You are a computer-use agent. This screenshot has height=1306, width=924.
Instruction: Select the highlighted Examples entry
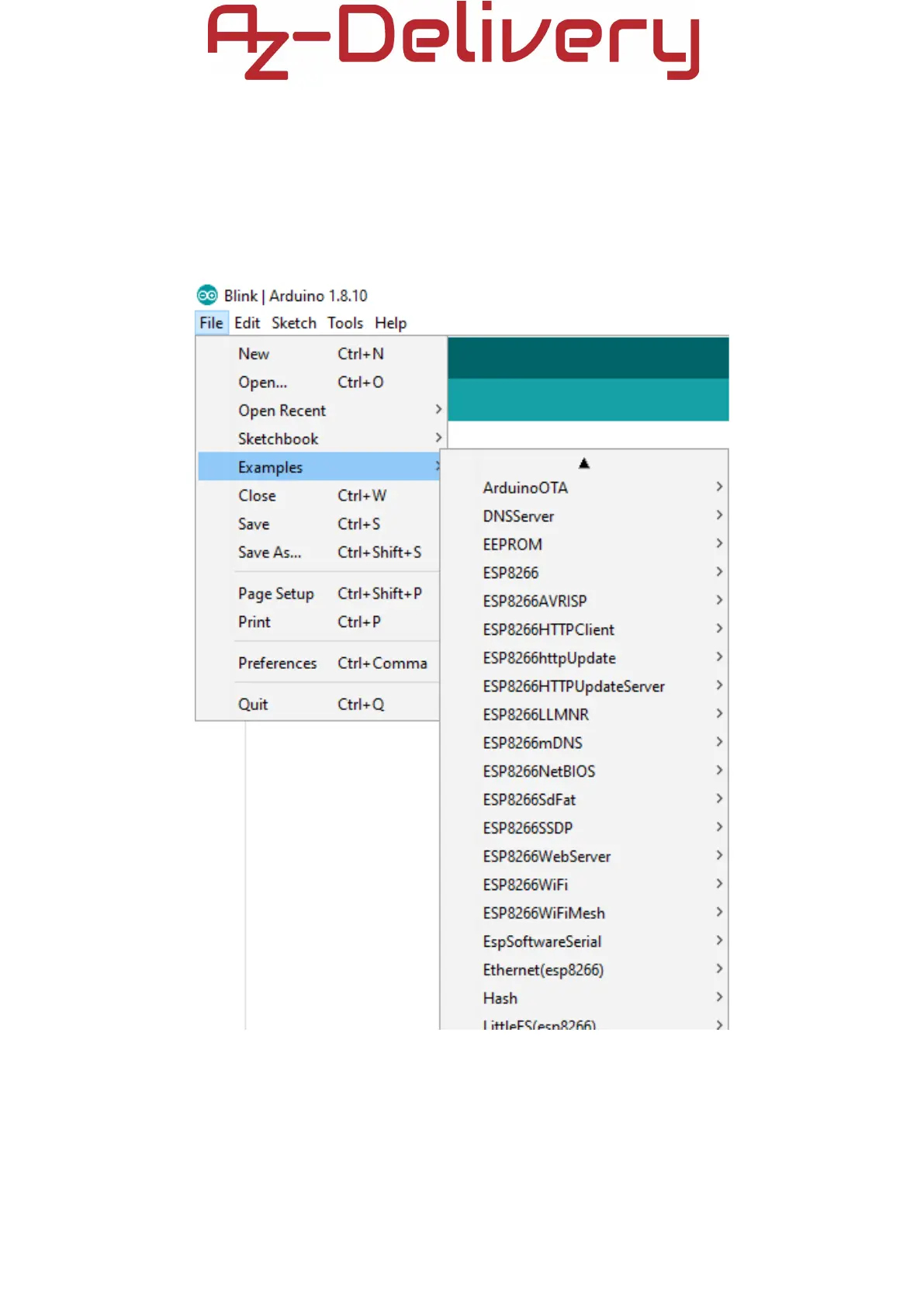point(320,467)
